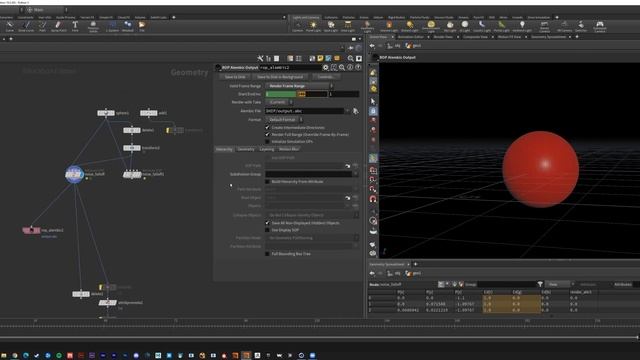Click the green start frame slider field

point(281,94)
